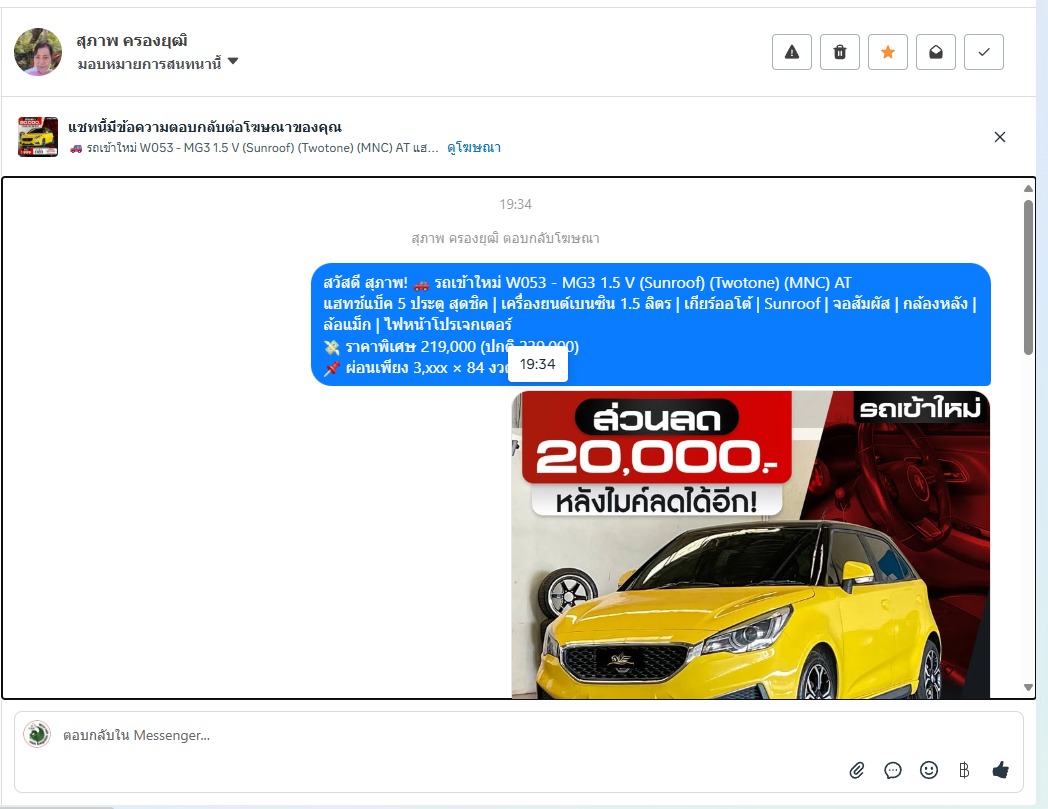
Task: Click the page avatar beside reply field
Action: pyautogui.click(x=37, y=734)
